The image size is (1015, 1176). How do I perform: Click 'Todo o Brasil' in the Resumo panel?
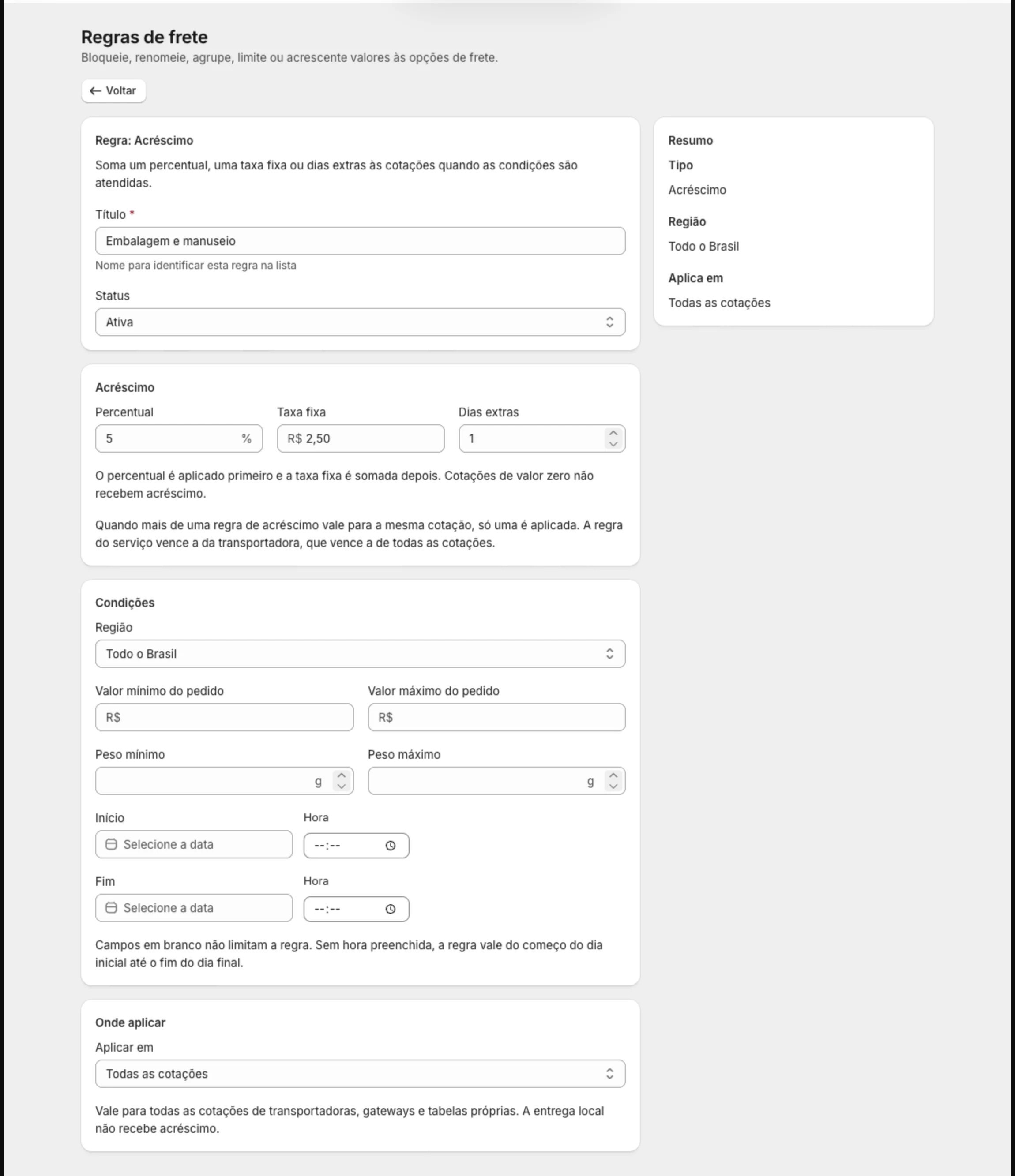point(703,246)
